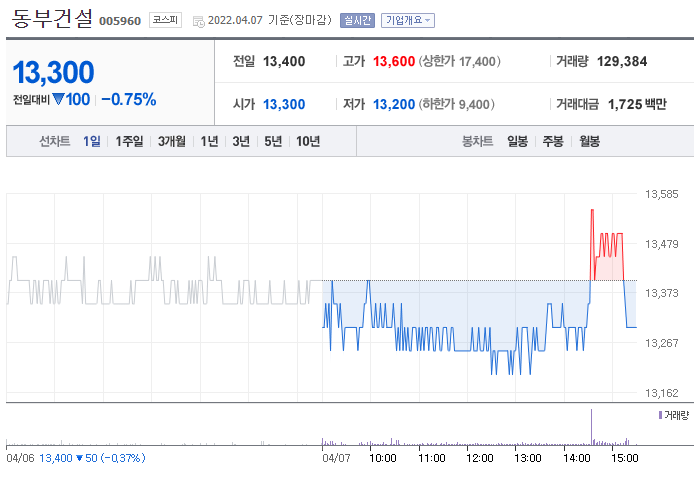Click the 12:00 time axis label
The image size is (694, 477).
point(479,458)
